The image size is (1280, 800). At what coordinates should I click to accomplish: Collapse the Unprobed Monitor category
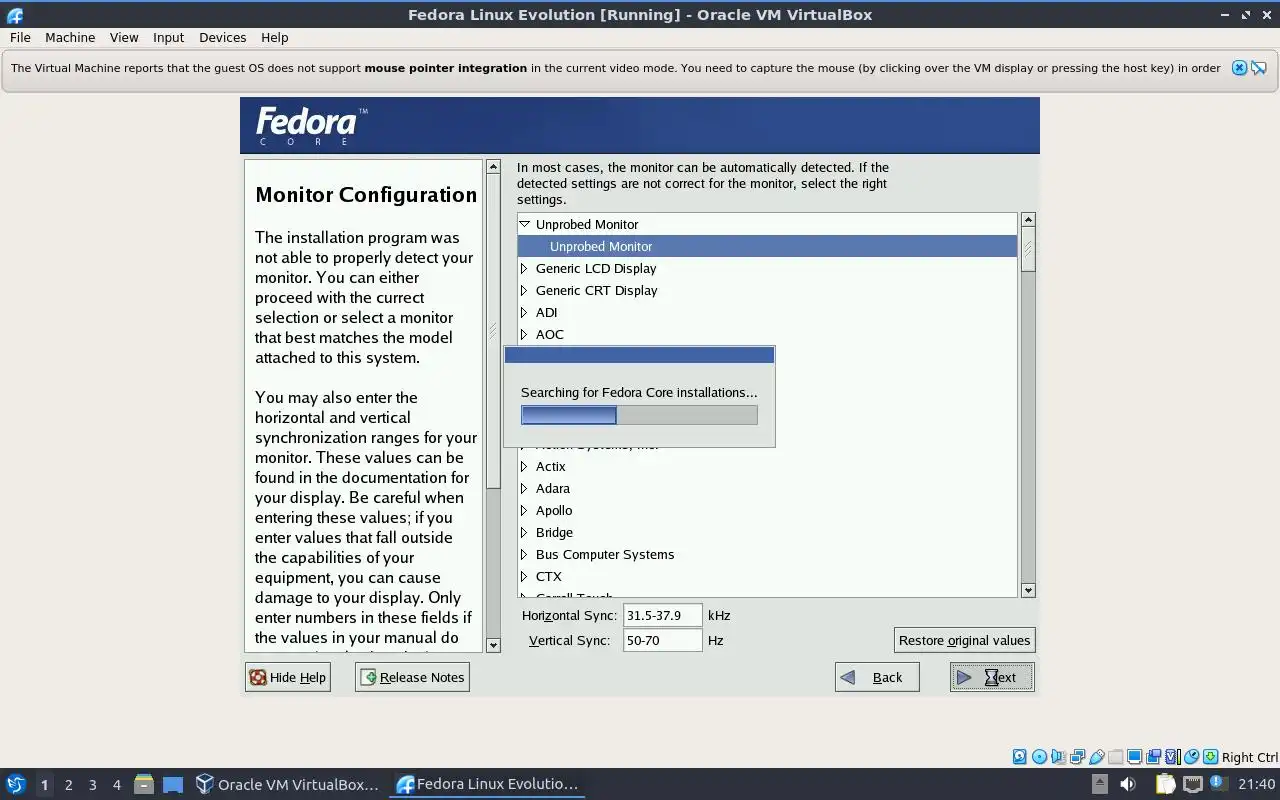point(524,224)
